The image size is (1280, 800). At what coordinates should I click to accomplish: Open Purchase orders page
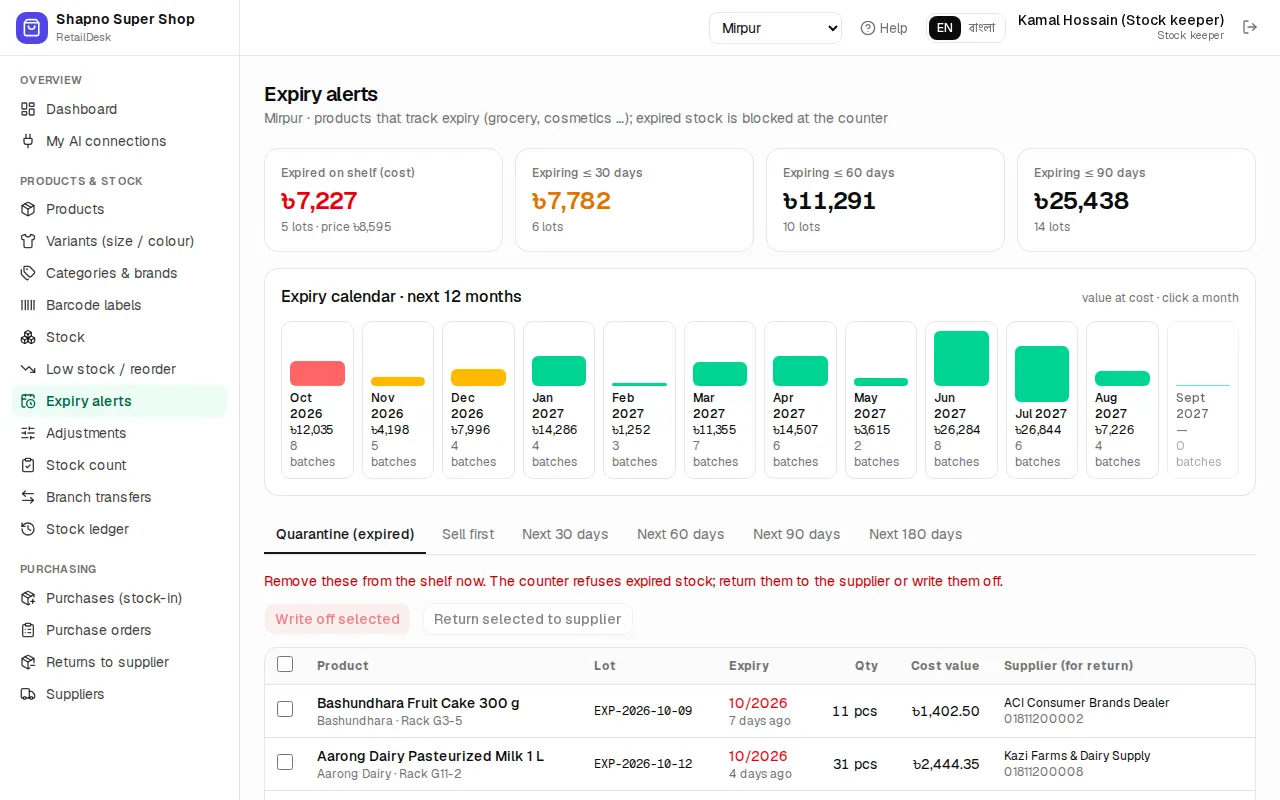click(120, 630)
